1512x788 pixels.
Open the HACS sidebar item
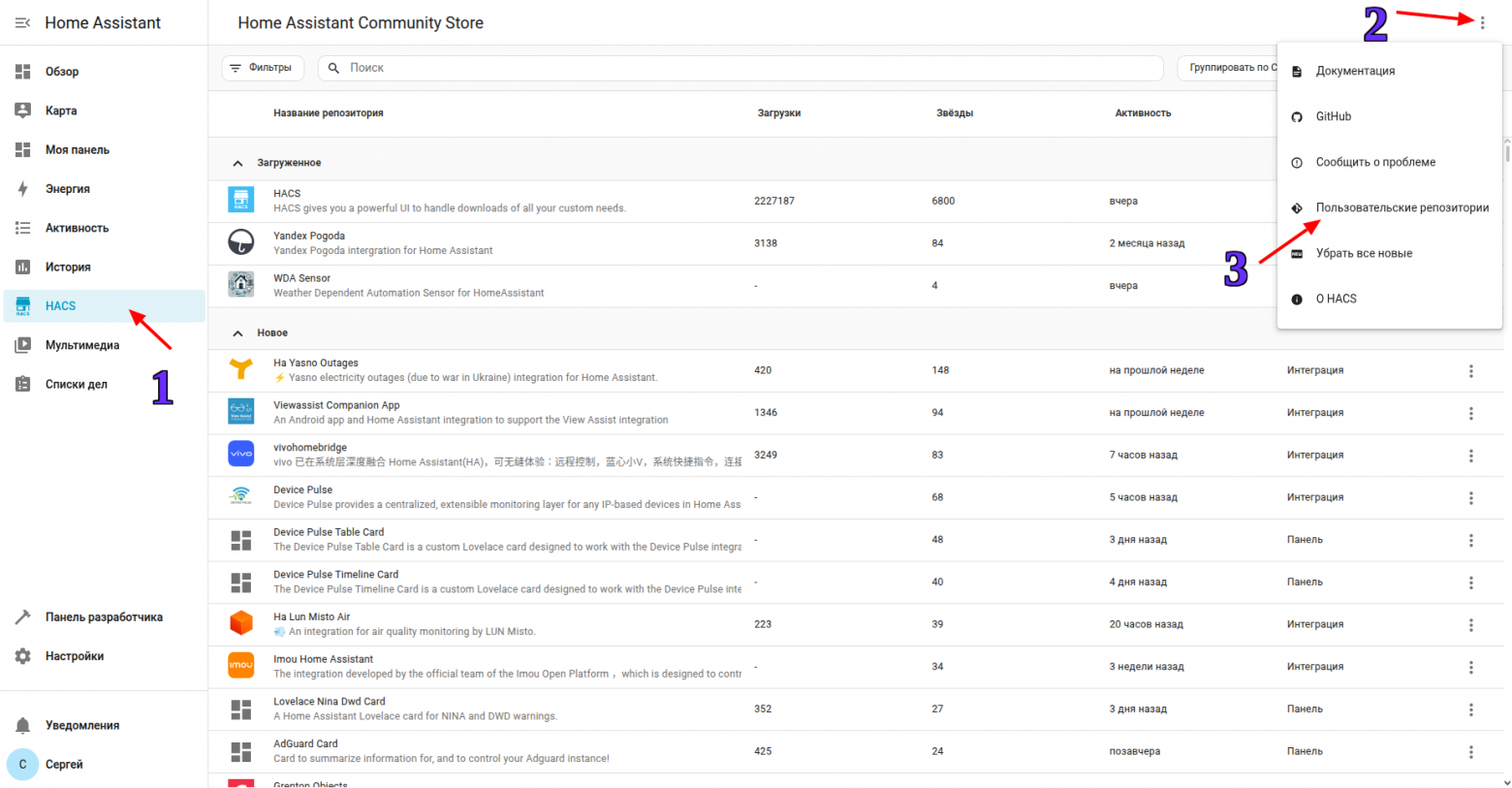[x=60, y=306]
